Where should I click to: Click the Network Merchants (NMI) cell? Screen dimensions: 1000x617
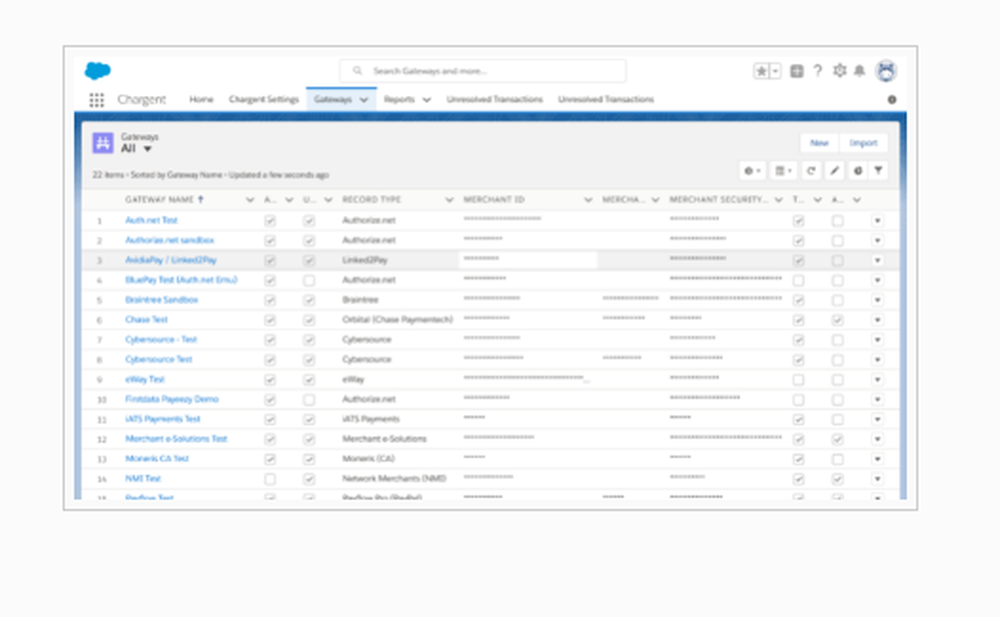[x=394, y=479]
